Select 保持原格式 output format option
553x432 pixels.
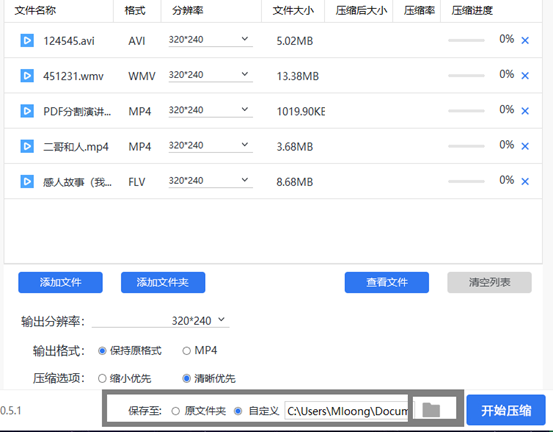102,351
